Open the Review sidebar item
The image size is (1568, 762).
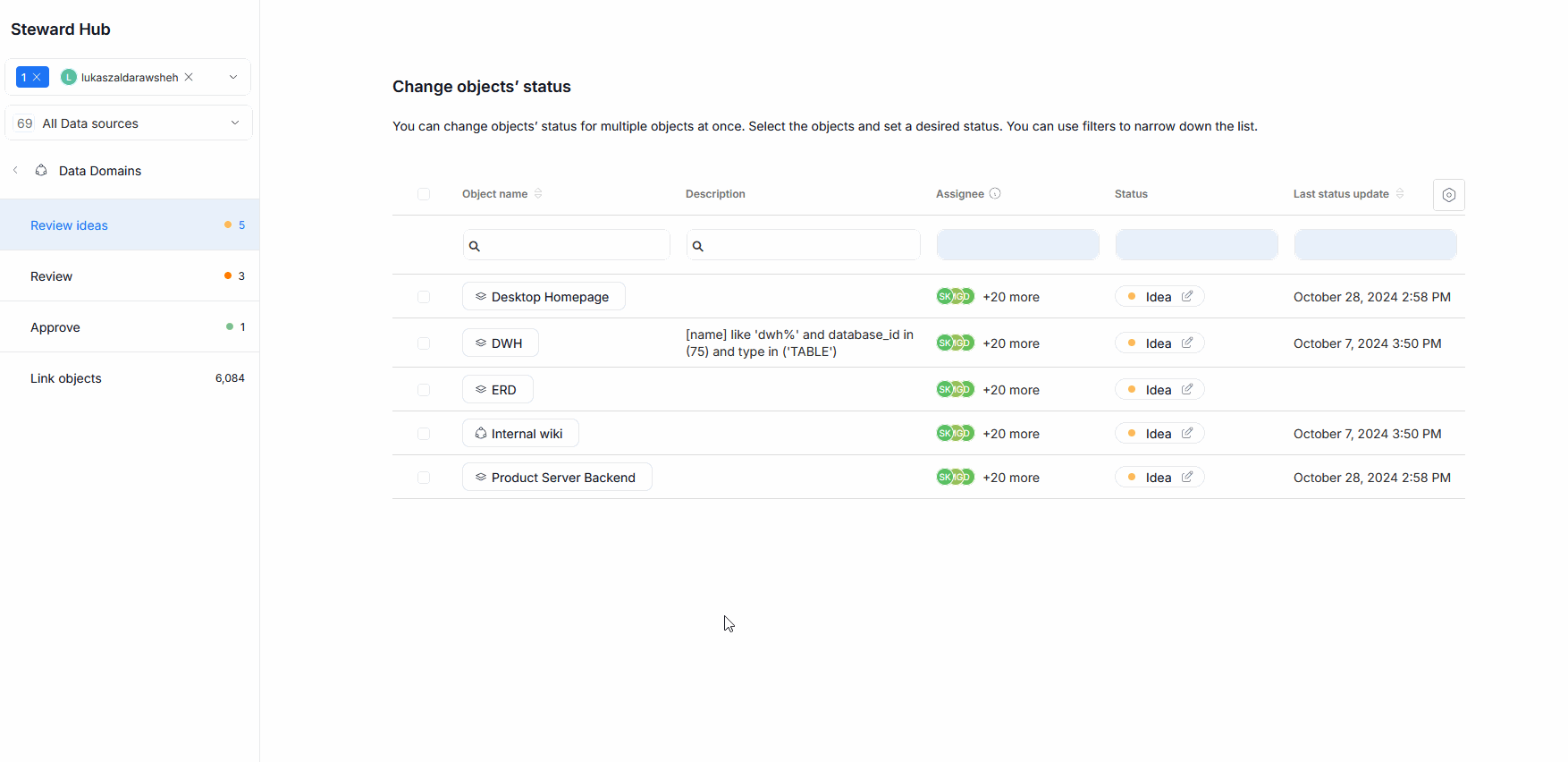(x=52, y=276)
